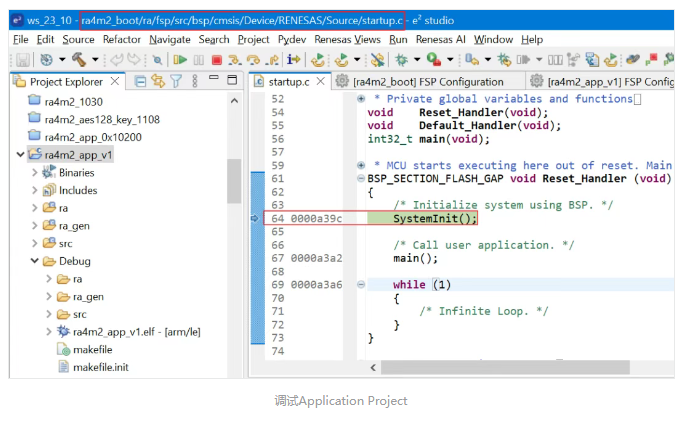
Task: Open the File menu
Action: pyautogui.click(x=20, y=40)
